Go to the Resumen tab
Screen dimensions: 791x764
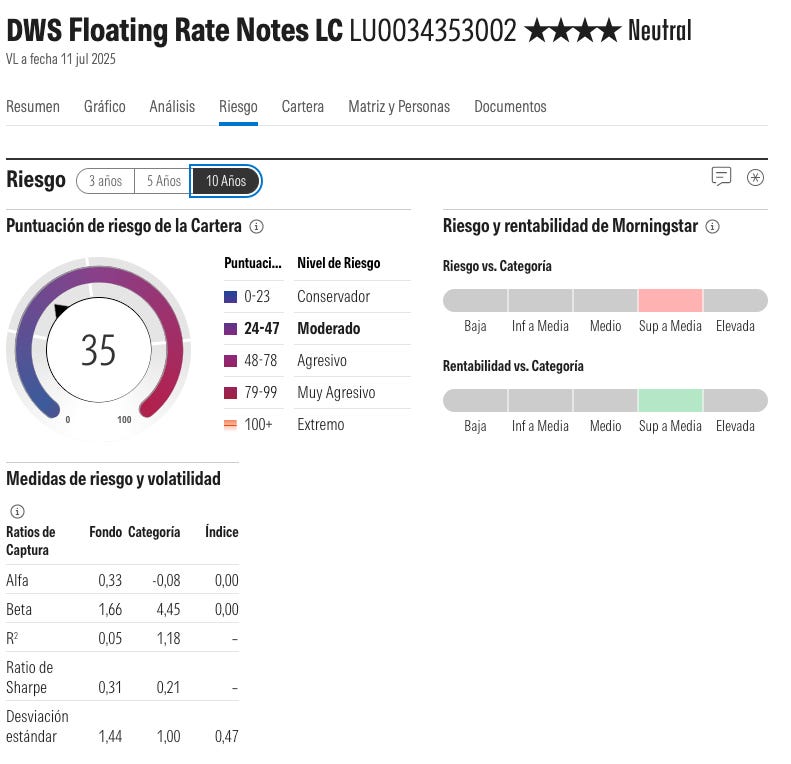tap(33, 106)
